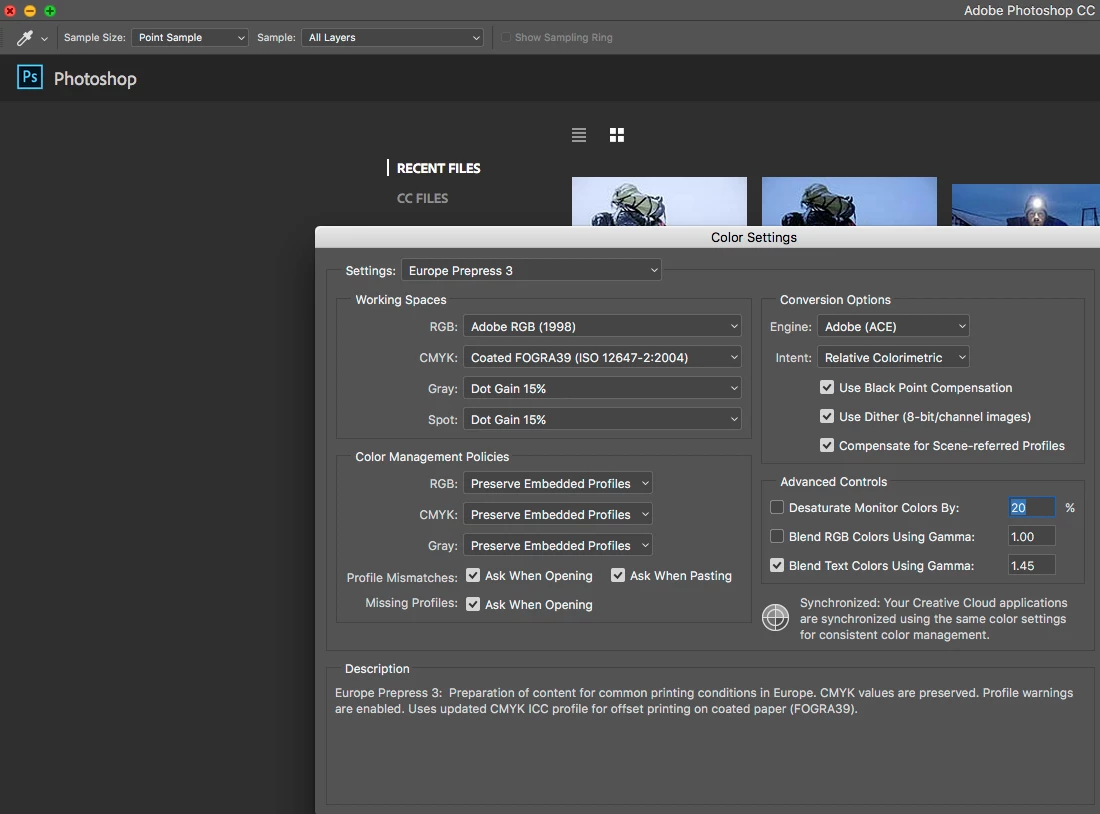
Task: Enable Blend RGB Colors Using Gamma
Action: (777, 536)
